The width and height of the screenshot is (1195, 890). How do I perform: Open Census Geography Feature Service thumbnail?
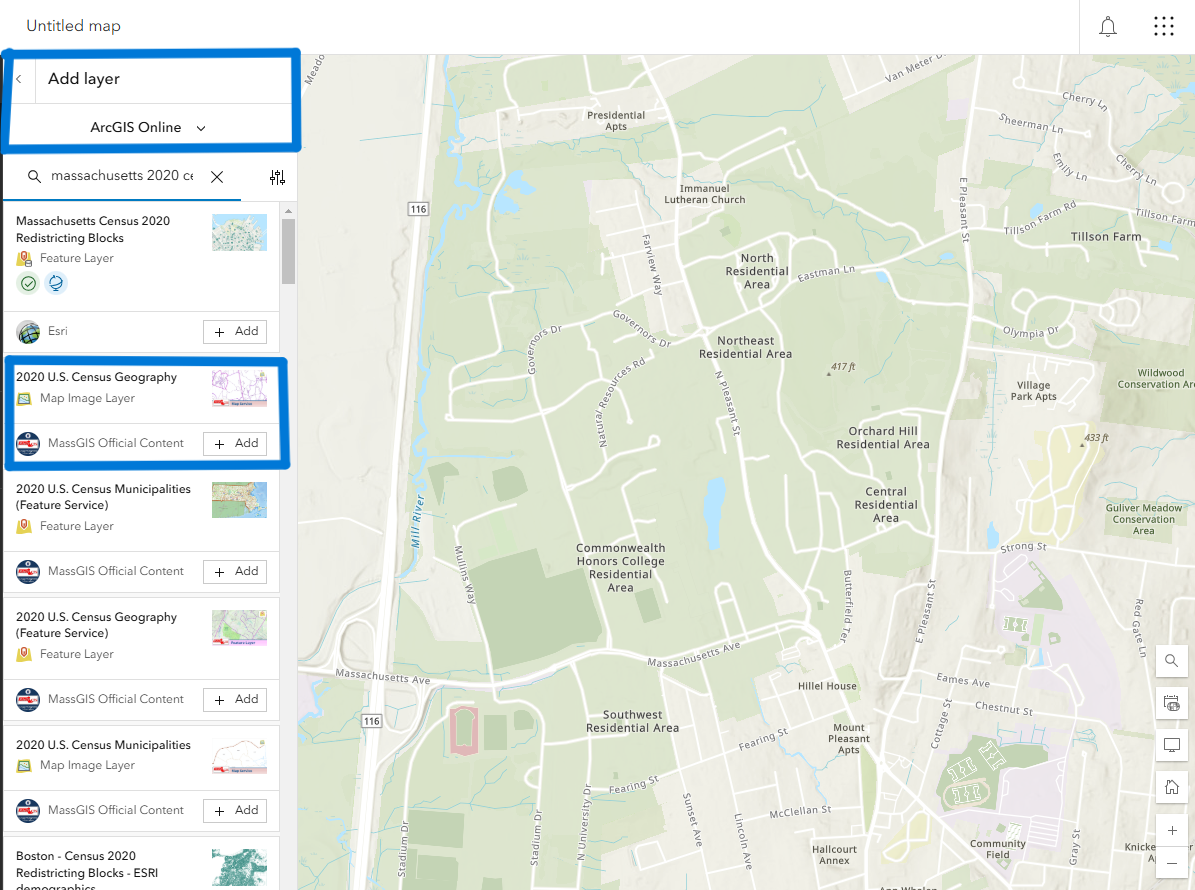point(239,628)
